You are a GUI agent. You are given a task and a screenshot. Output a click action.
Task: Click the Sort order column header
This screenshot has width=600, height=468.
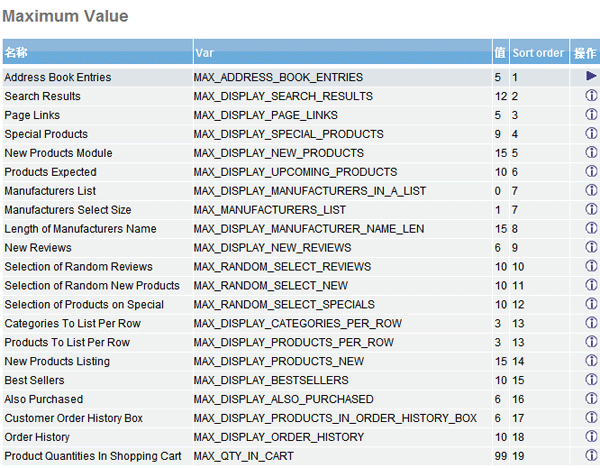pos(538,53)
